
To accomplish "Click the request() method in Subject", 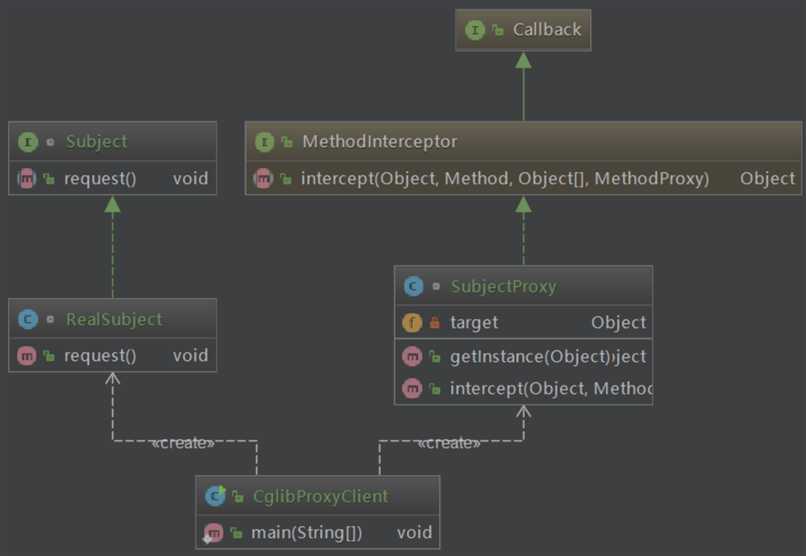I will pyautogui.click(x=100, y=179).
